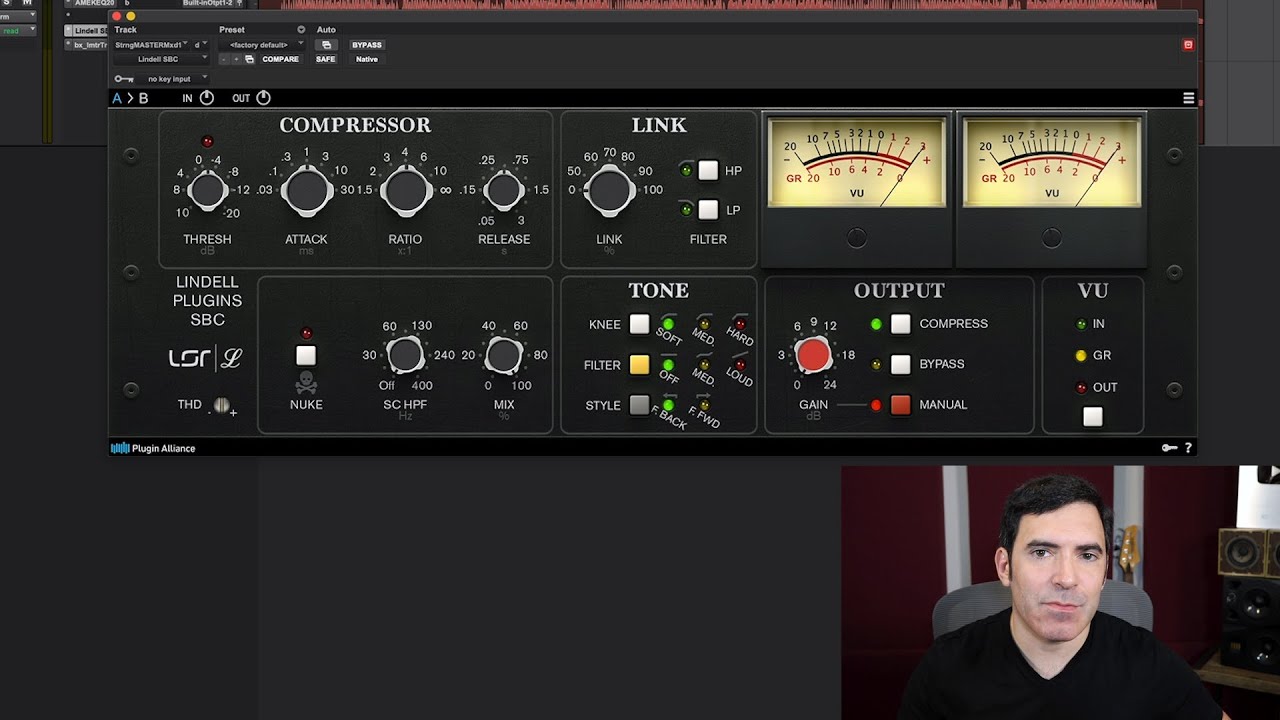Click the right VU meter calibration screw
1280x720 pixels.
tap(1051, 238)
